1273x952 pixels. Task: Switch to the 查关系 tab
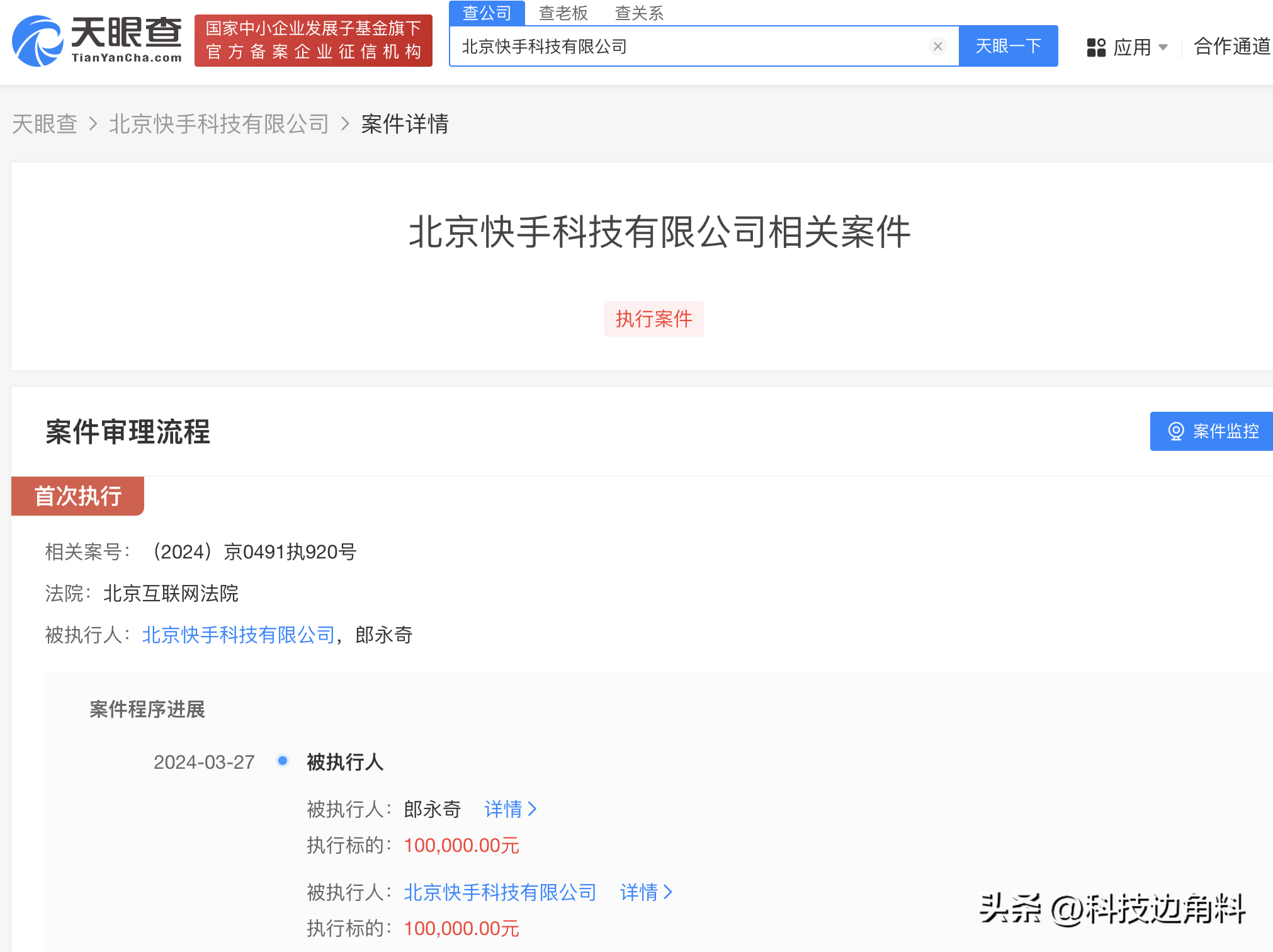(638, 13)
